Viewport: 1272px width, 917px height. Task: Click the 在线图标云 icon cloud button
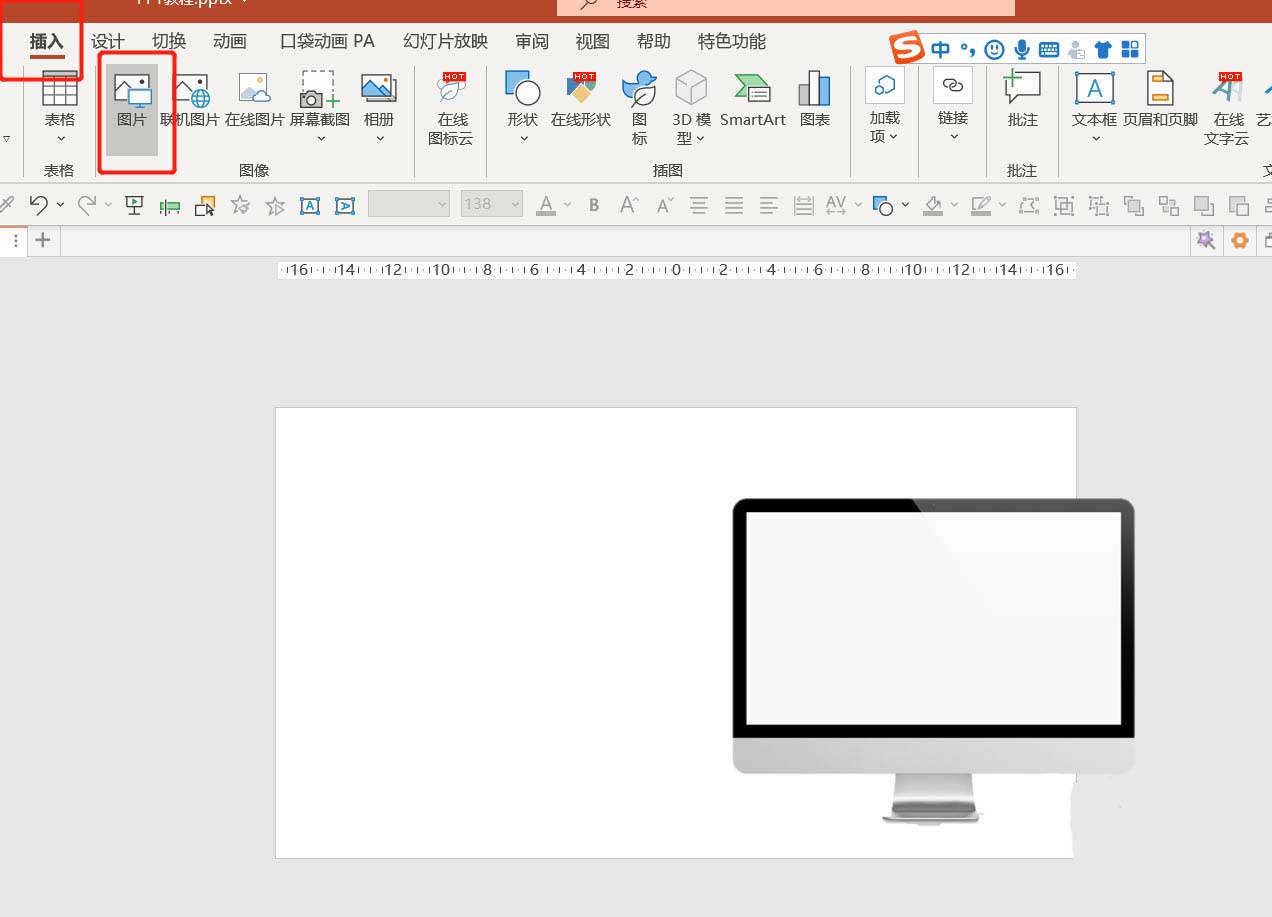pos(452,108)
